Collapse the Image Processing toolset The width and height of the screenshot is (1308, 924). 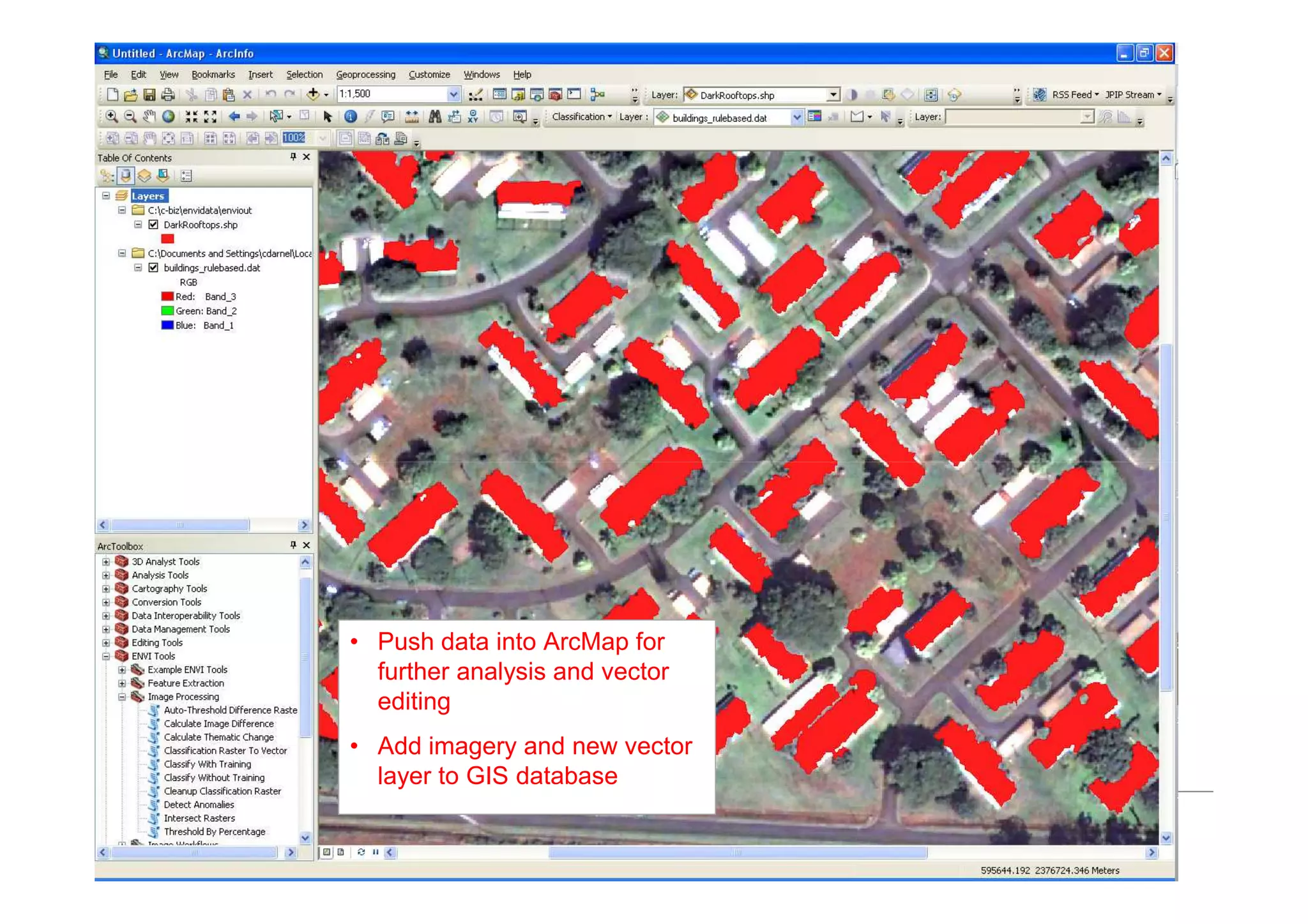pos(122,697)
